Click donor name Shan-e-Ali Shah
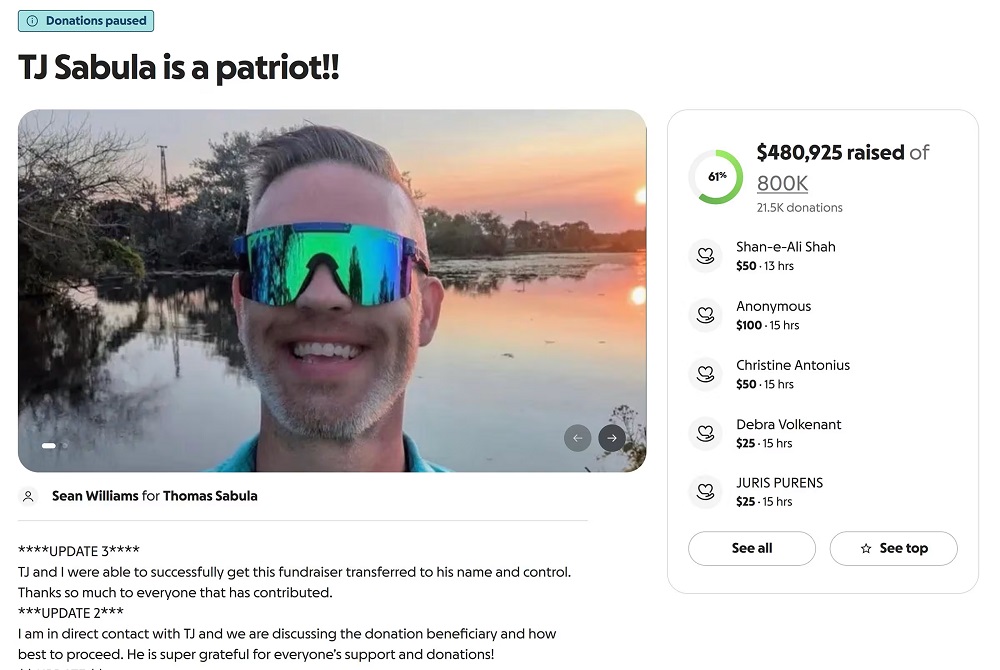 click(785, 247)
